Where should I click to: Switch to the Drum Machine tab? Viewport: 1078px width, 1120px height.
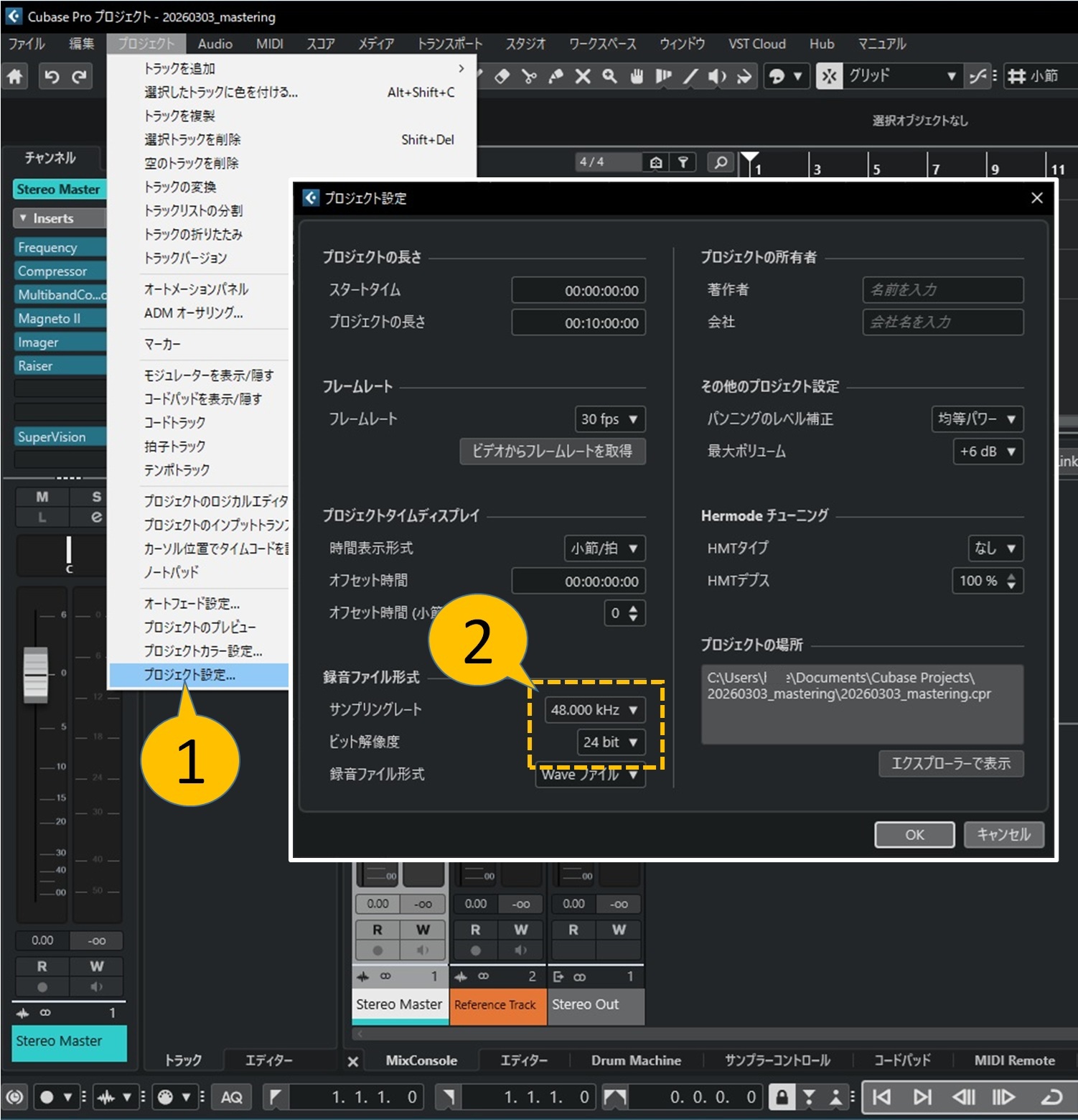(x=636, y=1060)
